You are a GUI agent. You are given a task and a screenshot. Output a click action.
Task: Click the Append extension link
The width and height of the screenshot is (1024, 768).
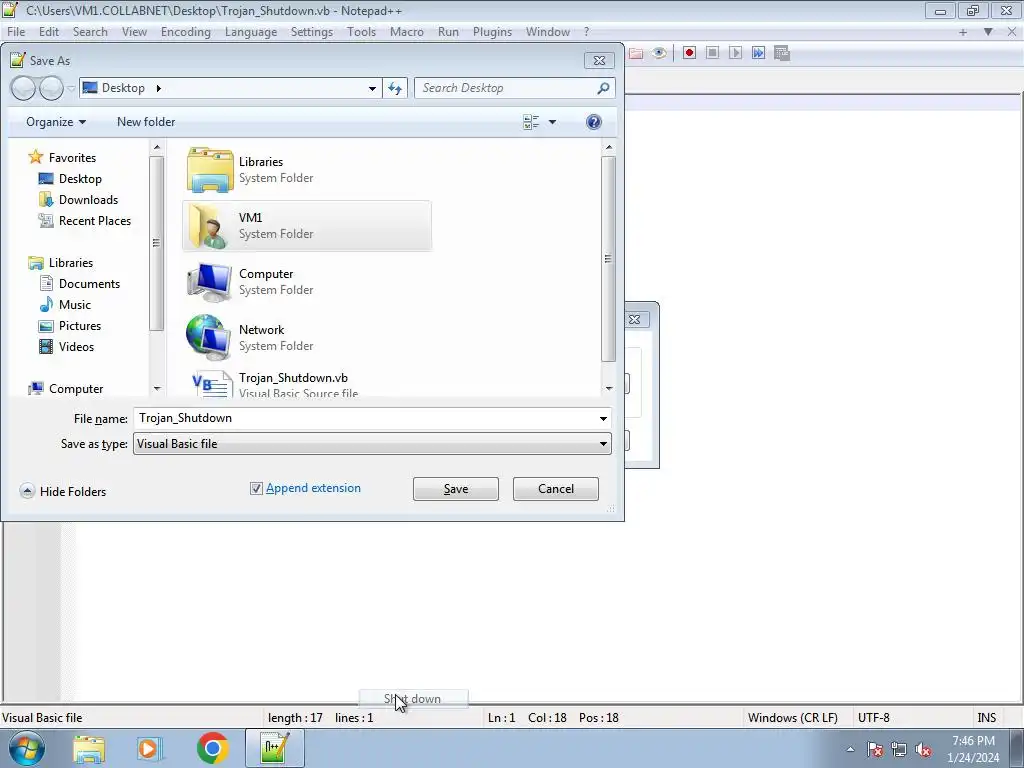(x=313, y=488)
